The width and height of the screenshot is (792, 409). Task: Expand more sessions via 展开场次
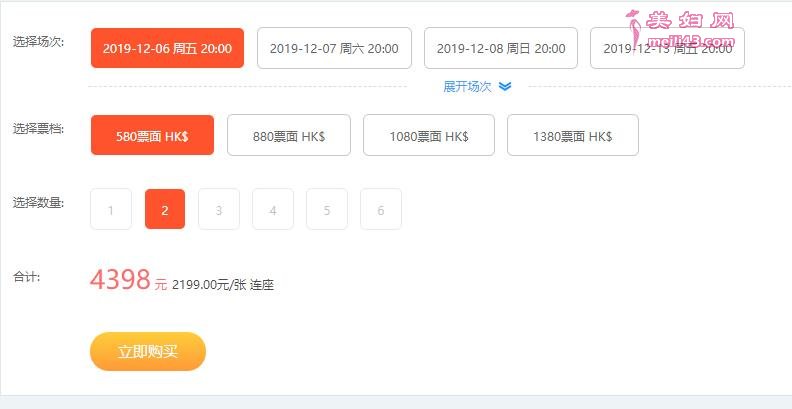(x=467, y=86)
